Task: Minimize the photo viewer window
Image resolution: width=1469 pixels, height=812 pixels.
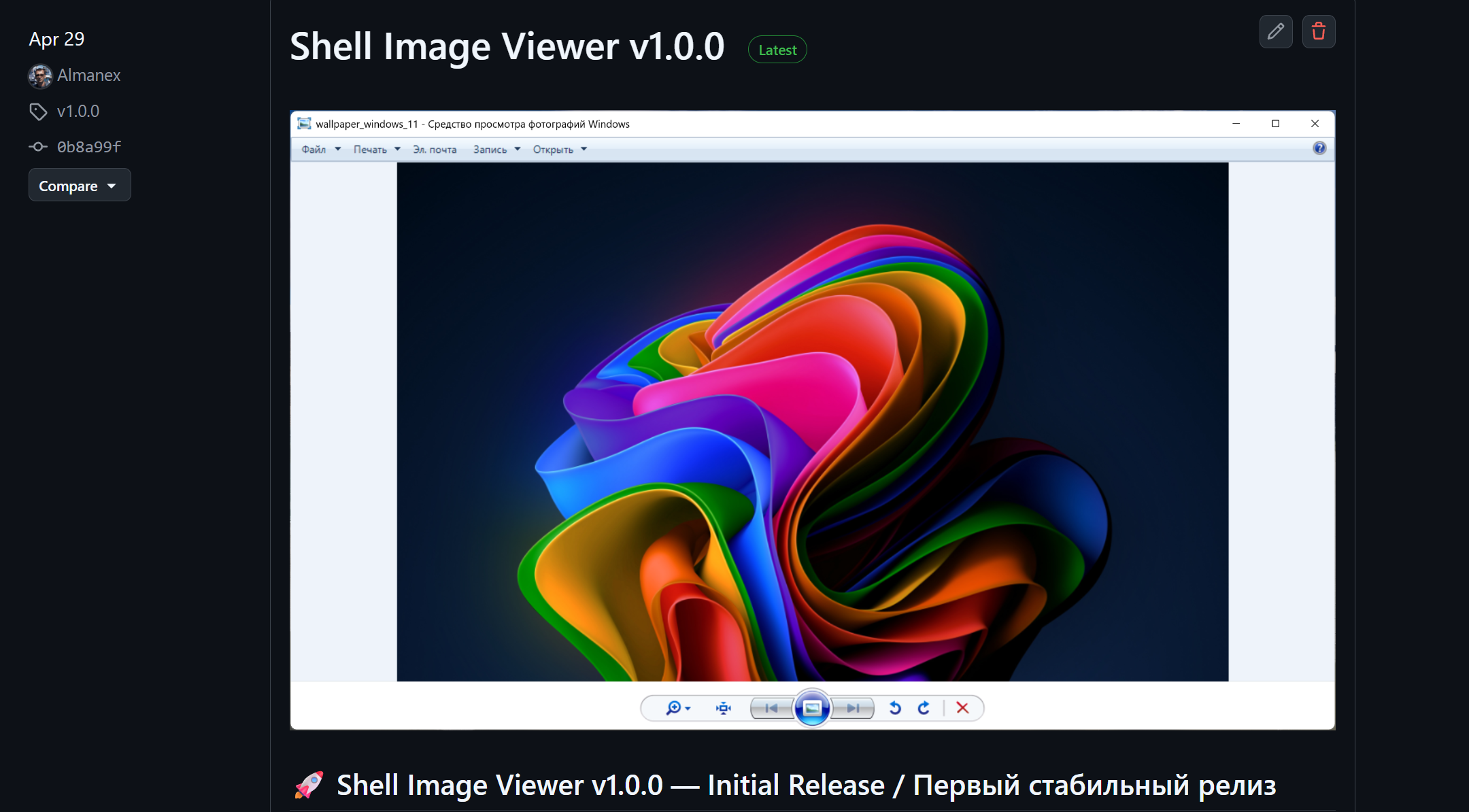Action: point(1236,124)
